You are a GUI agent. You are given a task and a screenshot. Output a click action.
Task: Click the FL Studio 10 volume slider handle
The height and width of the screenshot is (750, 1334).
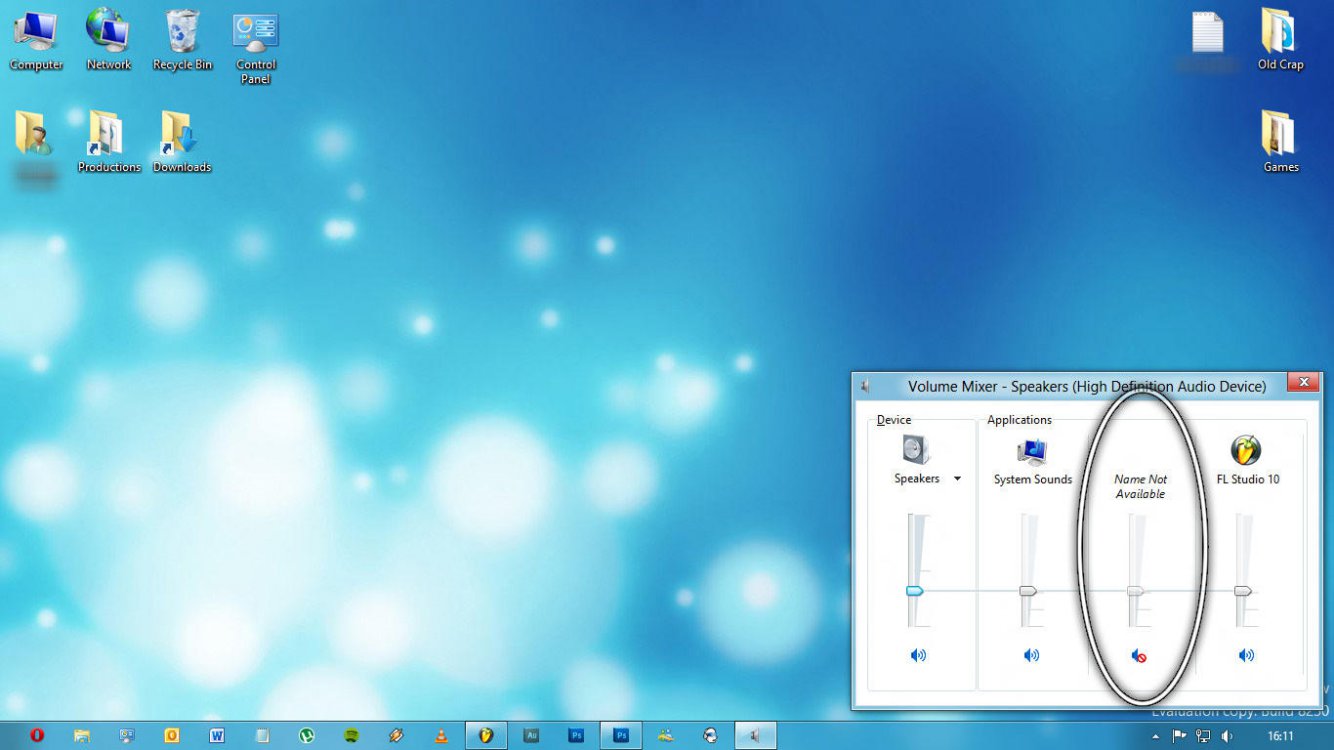[x=1243, y=591]
